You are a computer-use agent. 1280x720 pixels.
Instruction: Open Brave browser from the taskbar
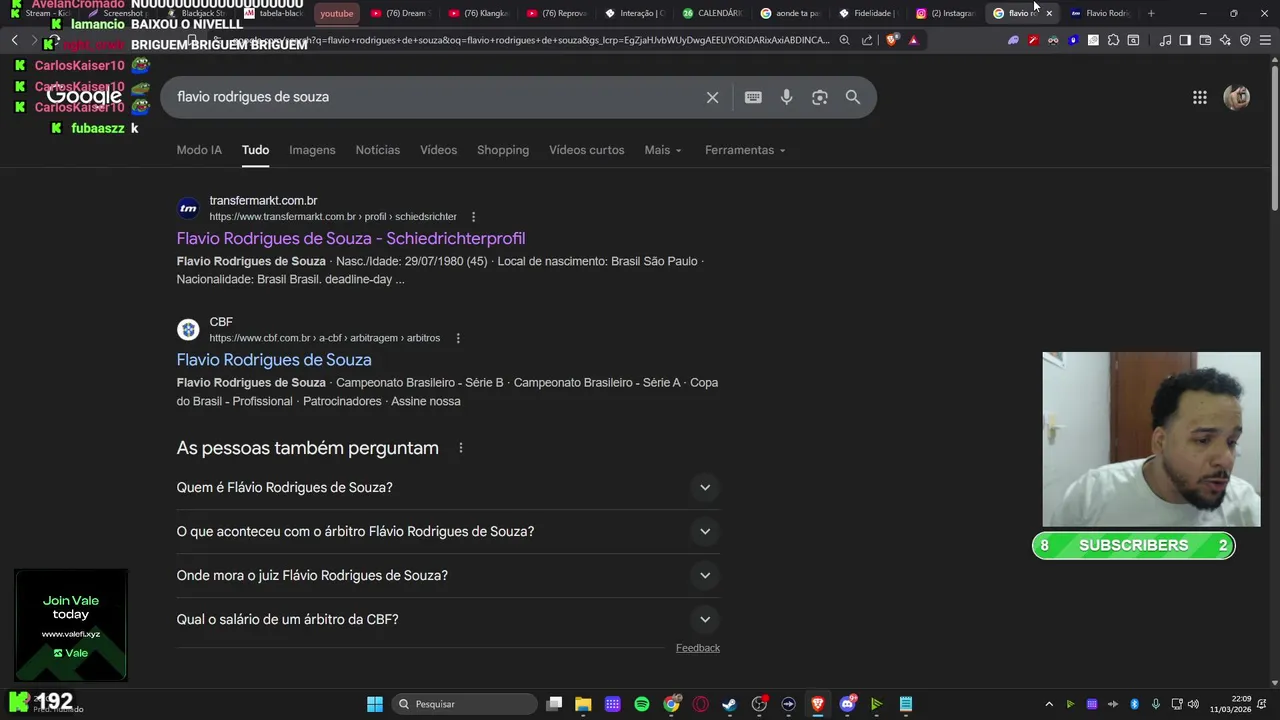click(x=817, y=704)
